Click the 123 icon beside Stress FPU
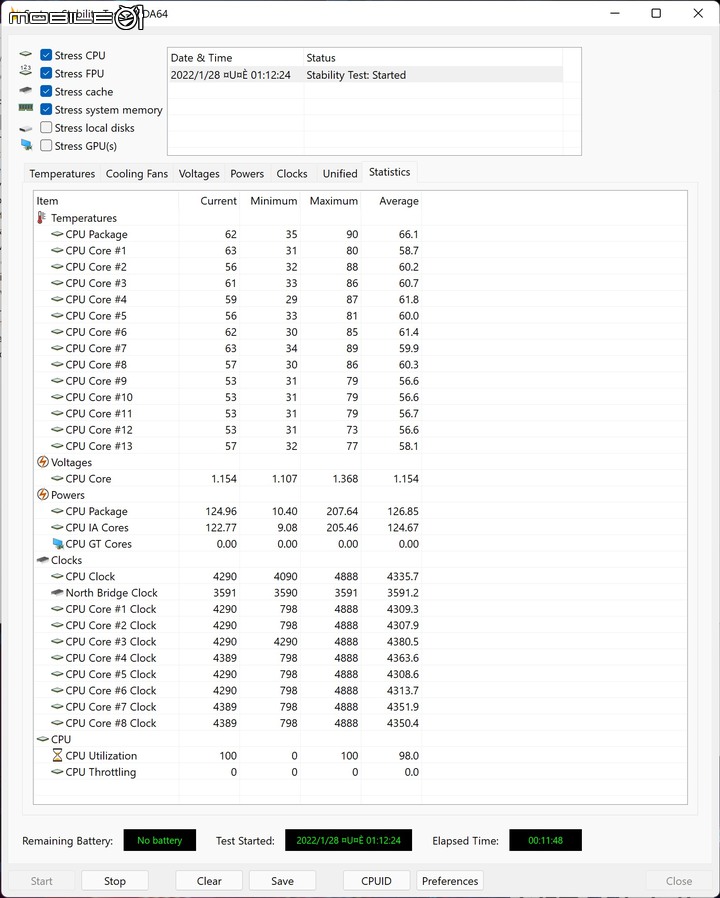Screen dimensions: 720x898 pos(26,70)
